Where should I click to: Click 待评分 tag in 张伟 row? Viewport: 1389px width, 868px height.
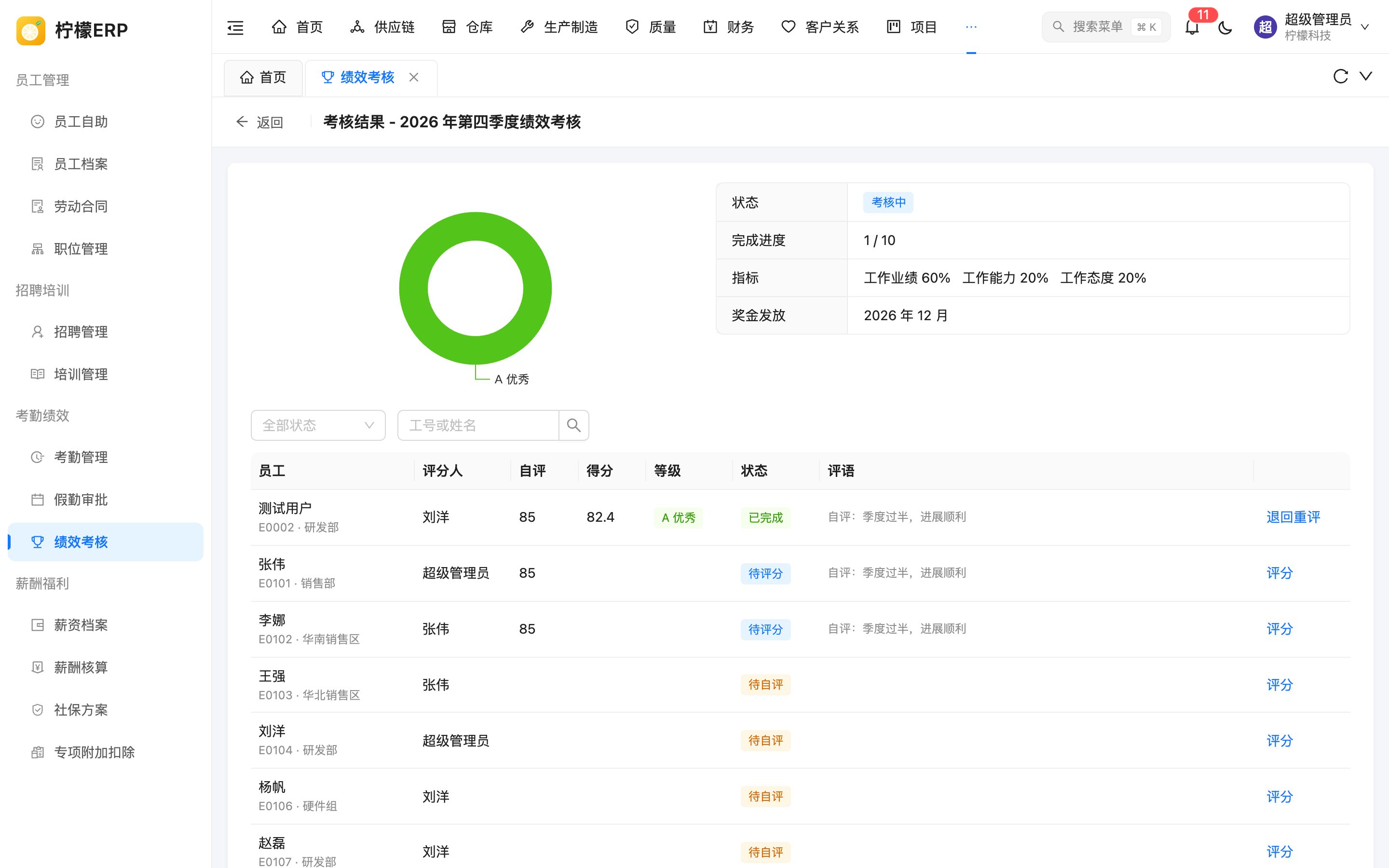(765, 573)
